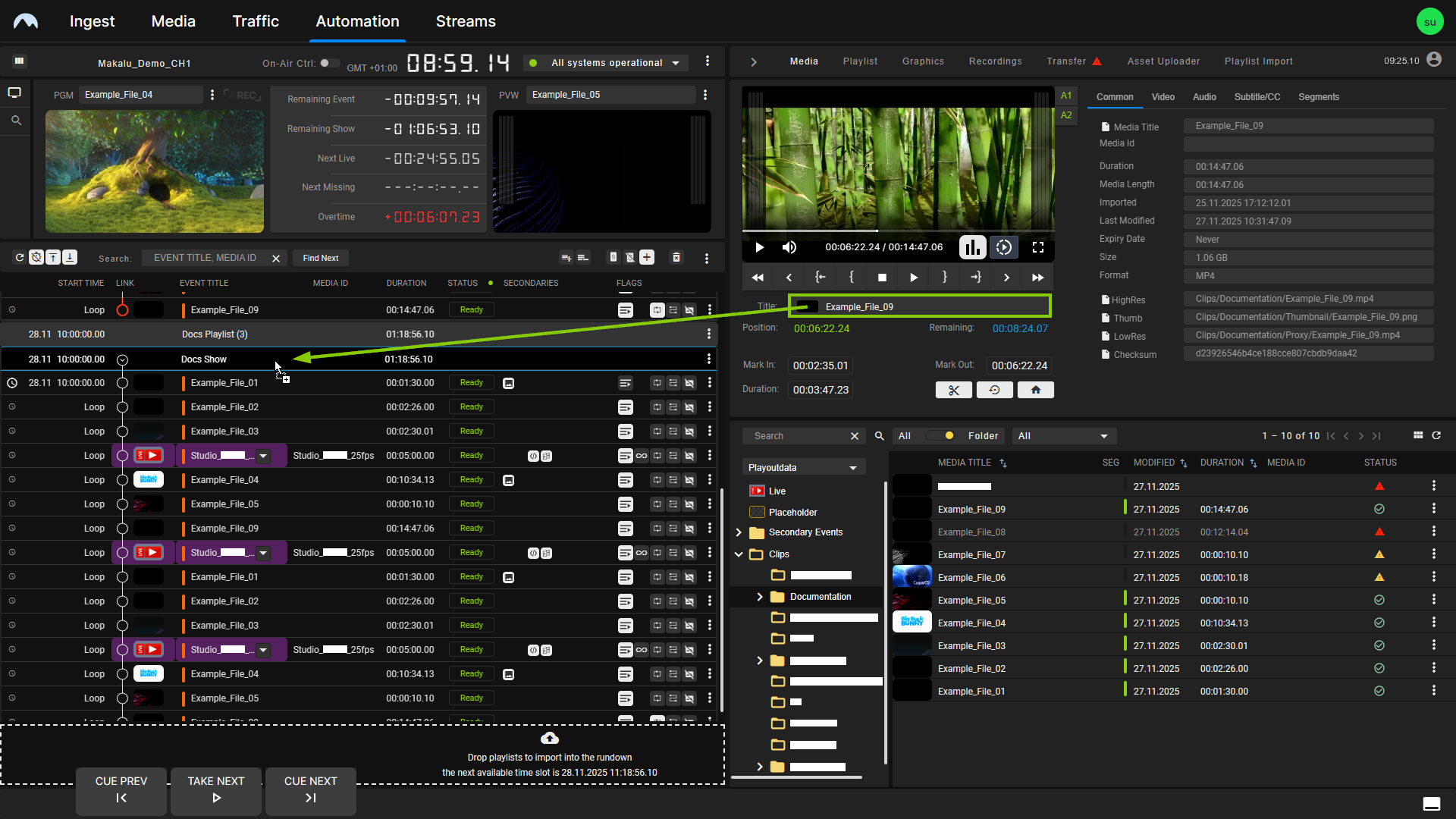Switch to the Playlist tab

point(859,61)
